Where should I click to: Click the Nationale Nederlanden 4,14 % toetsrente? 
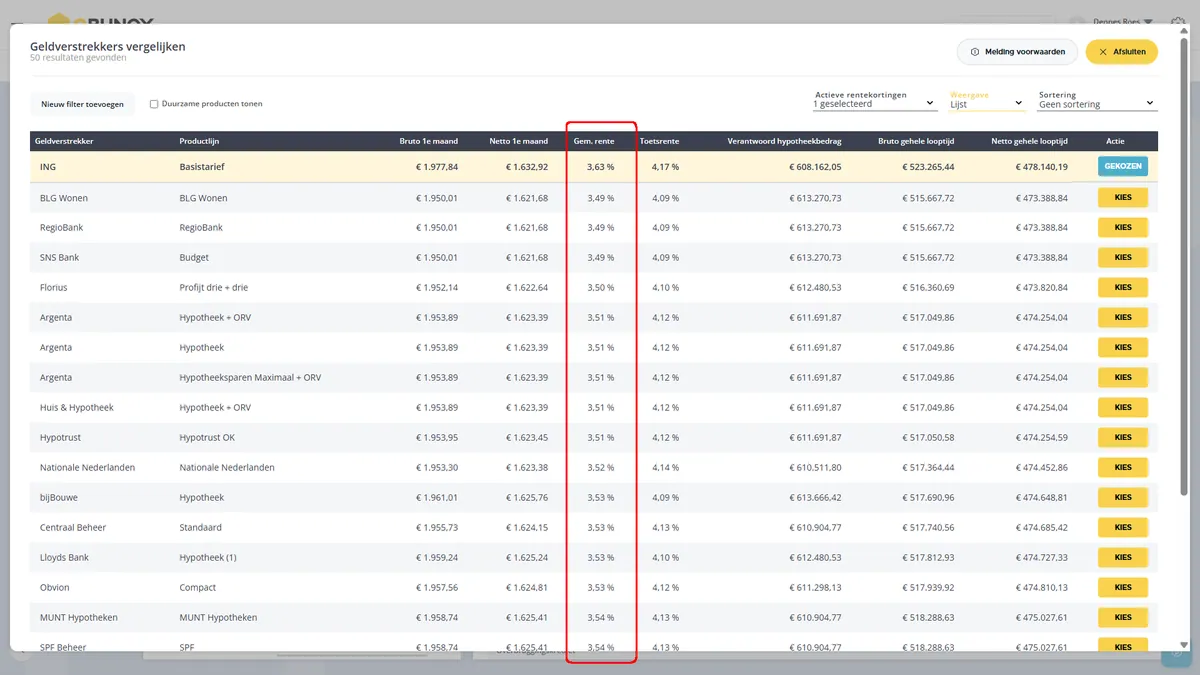[x=666, y=468]
